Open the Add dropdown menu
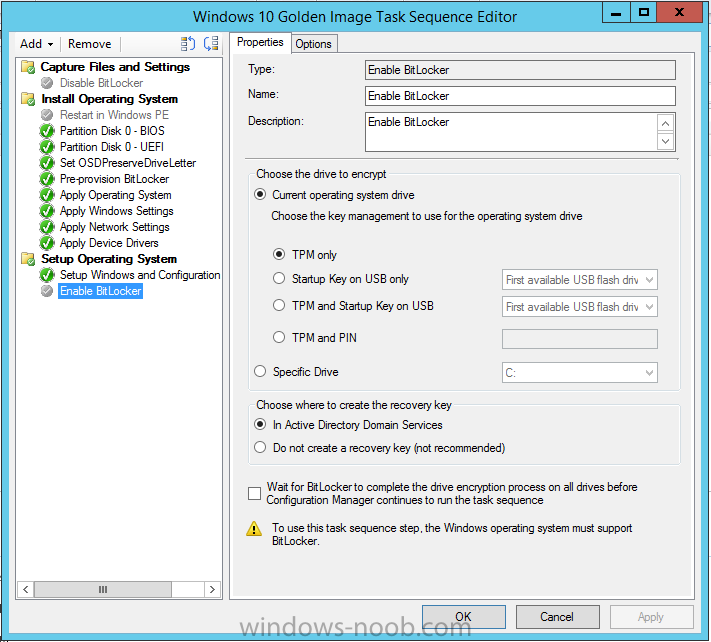The width and height of the screenshot is (711, 642). (36, 44)
